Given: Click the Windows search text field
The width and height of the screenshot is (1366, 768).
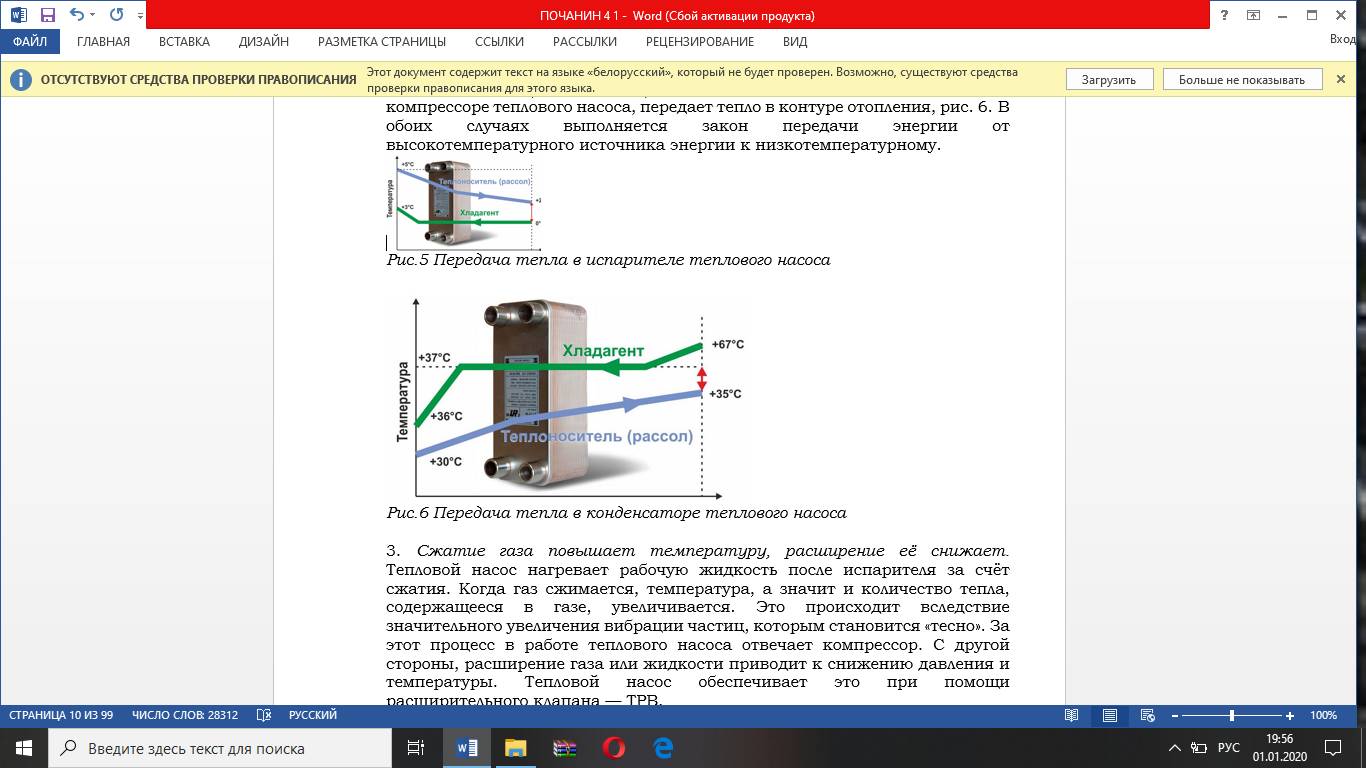Looking at the screenshot, I should pos(220,748).
